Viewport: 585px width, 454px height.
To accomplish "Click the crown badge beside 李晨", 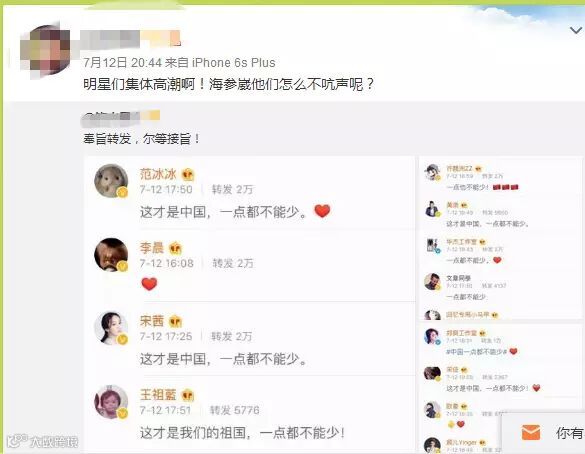I will point(175,248).
